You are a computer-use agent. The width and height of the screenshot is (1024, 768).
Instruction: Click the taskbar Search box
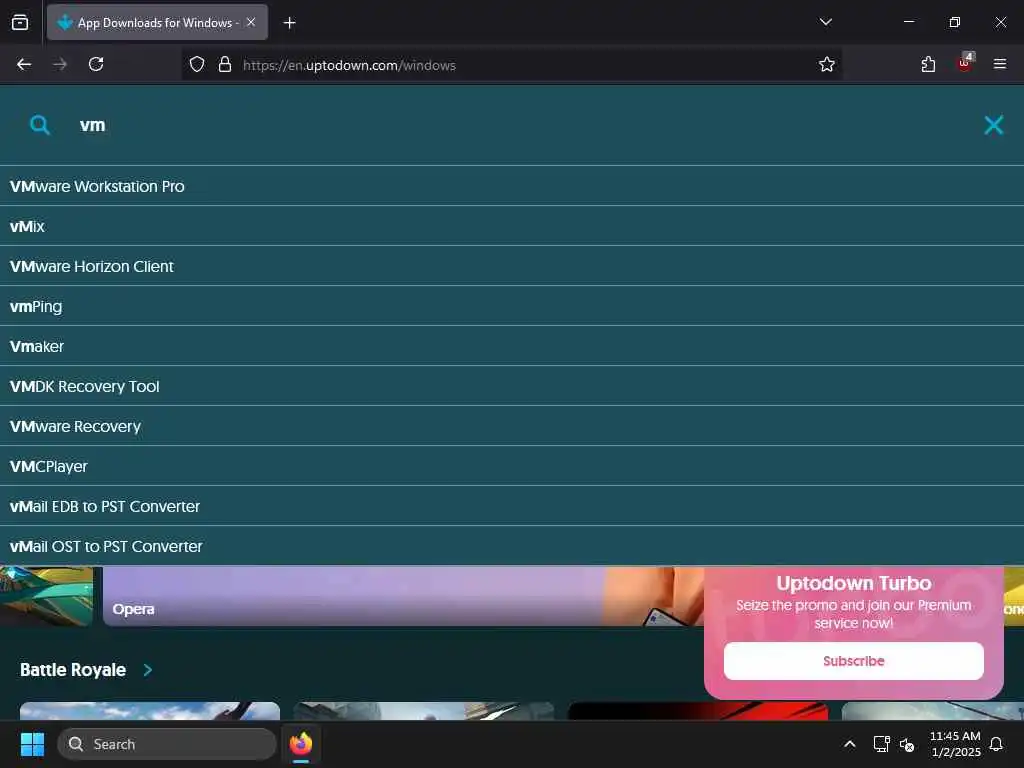coord(167,744)
